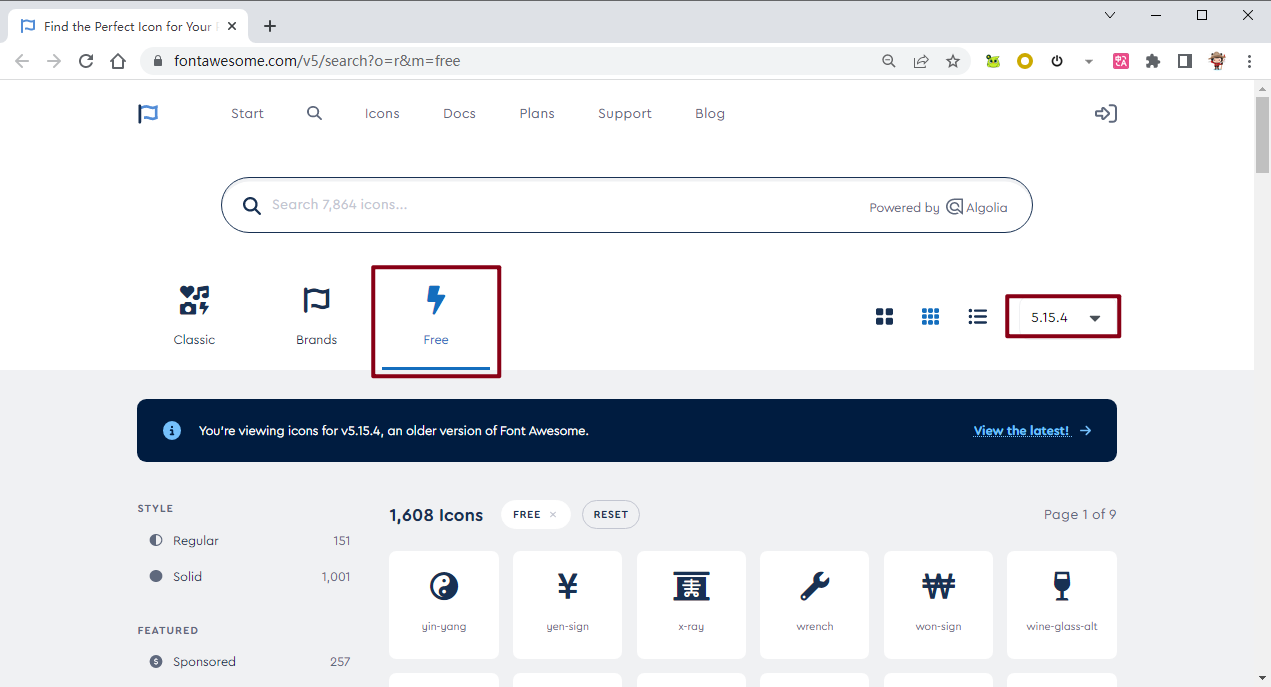This screenshot has height=687, width=1271.
Task: Open the Chrome three-dot menu
Action: point(1249,61)
